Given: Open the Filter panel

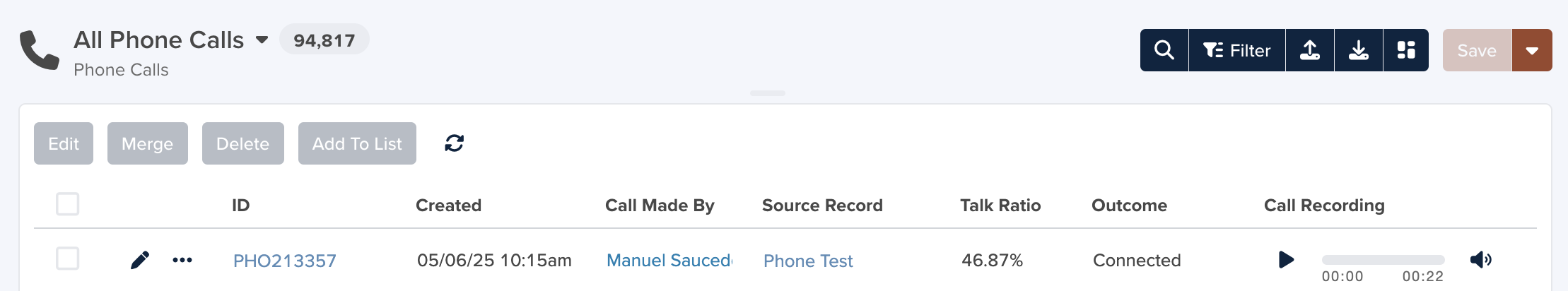Looking at the screenshot, I should (x=1237, y=50).
